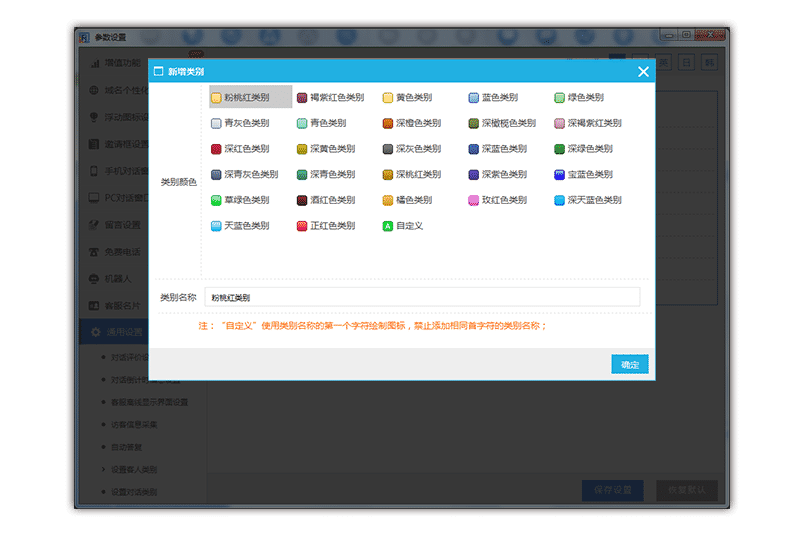
Task: Collapse the 通用设置 sidebar section
Action: click(114, 332)
